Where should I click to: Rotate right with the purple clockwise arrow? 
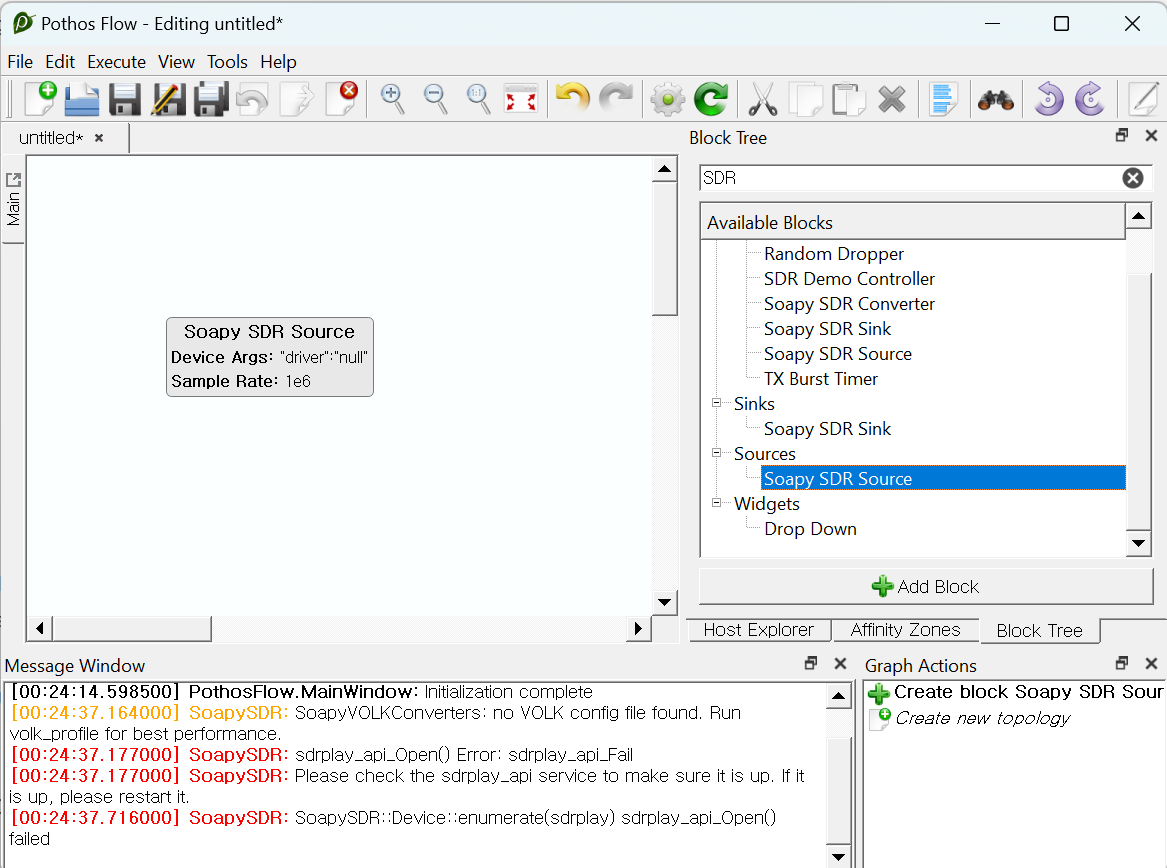point(1090,99)
